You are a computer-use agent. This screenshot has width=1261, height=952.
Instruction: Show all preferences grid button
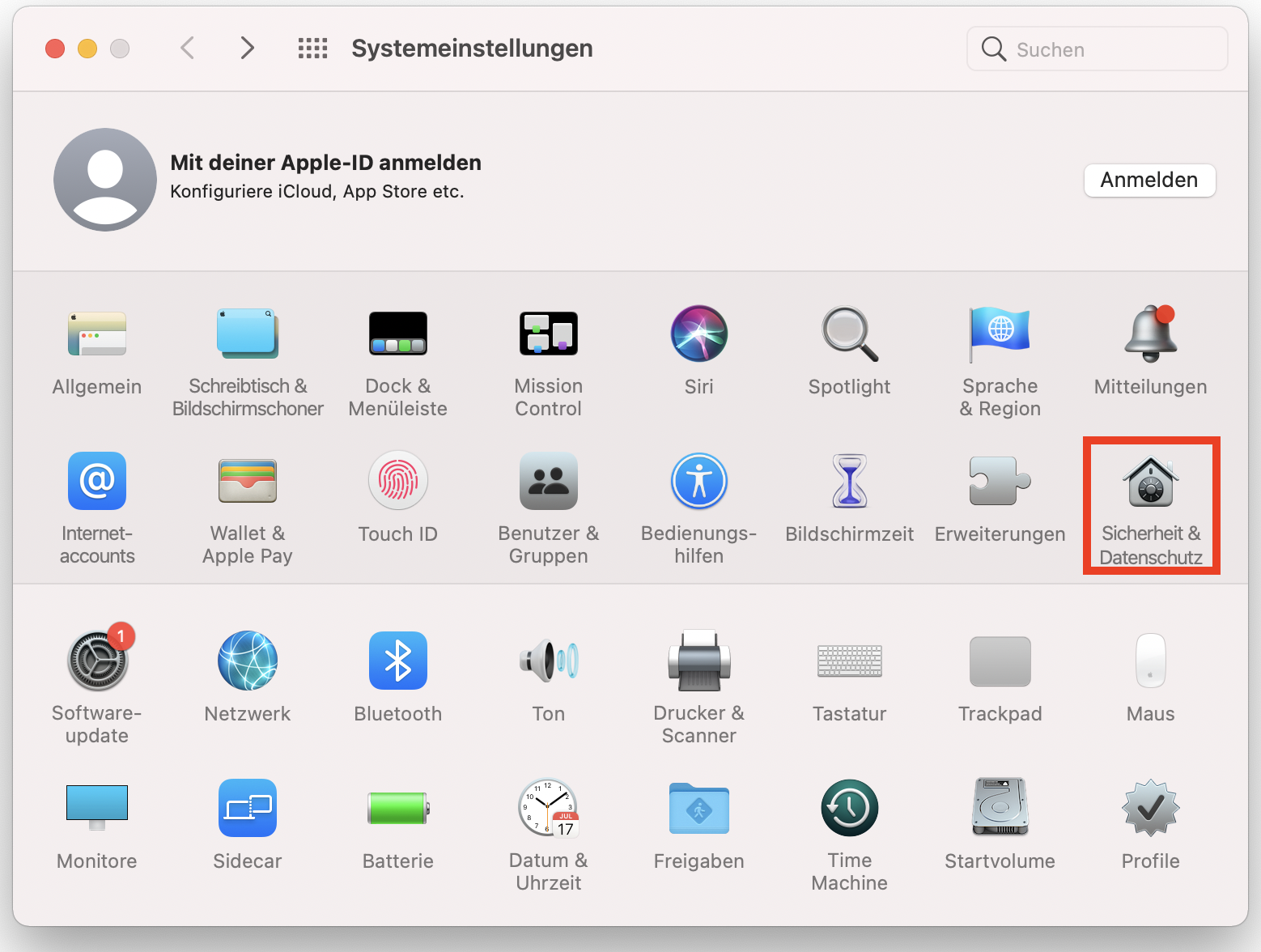pyautogui.click(x=312, y=49)
